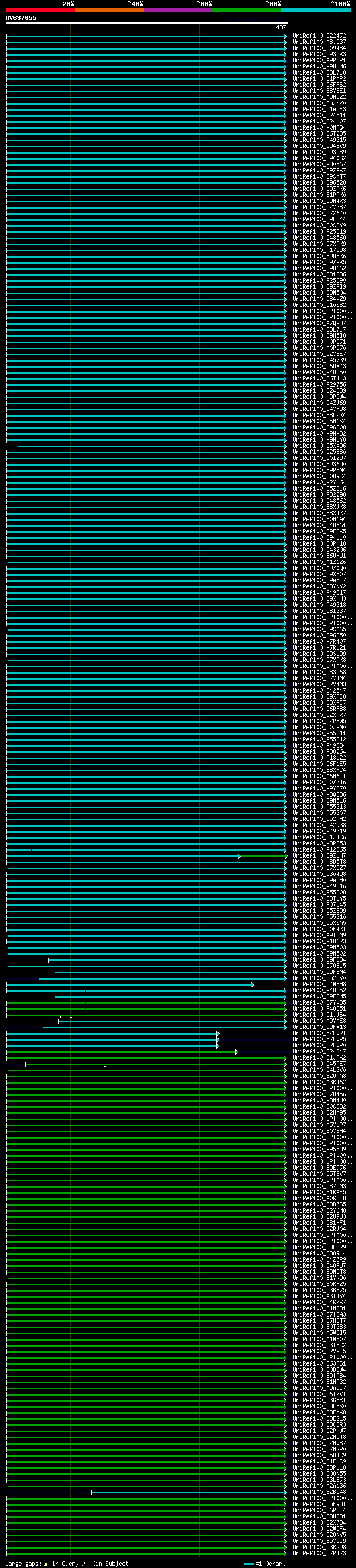
Task: Open hit UniRef100_A9RDR1
Action: pyautogui.click(x=319, y=60)
